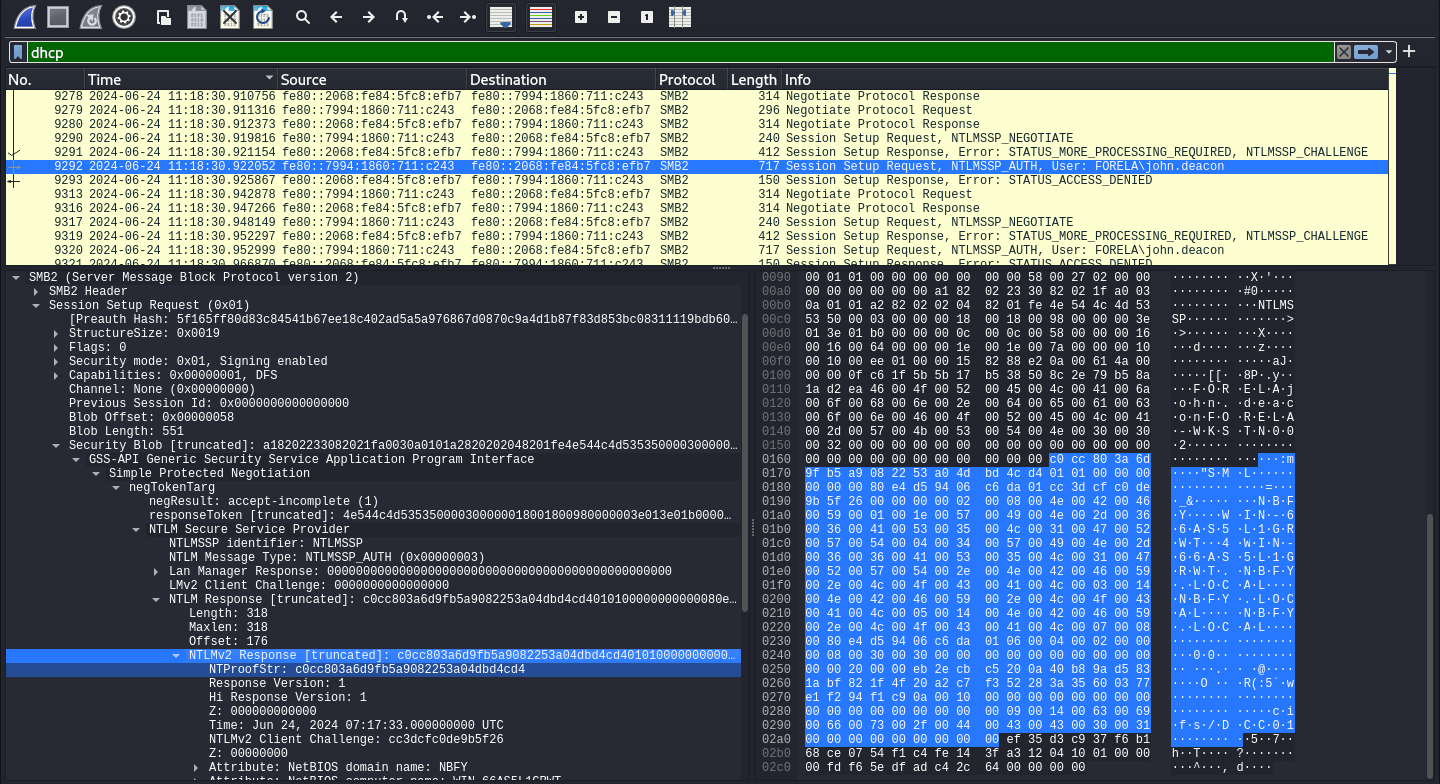Collapse the NTLMv2 Response node
This screenshot has width=1440, height=784.
[x=177, y=655]
